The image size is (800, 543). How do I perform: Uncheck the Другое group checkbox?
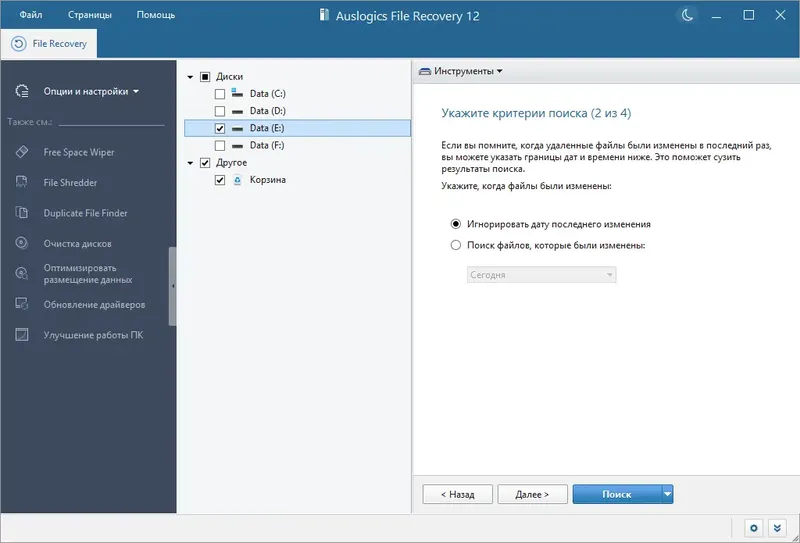(205, 163)
